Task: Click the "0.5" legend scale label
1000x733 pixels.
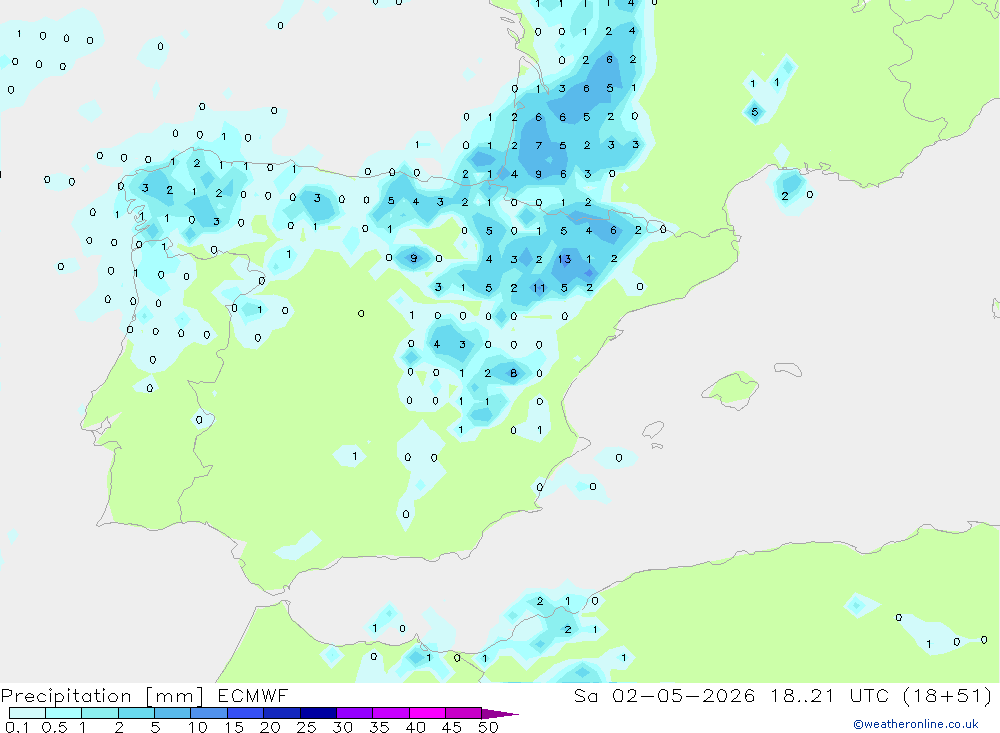Action: point(54,727)
